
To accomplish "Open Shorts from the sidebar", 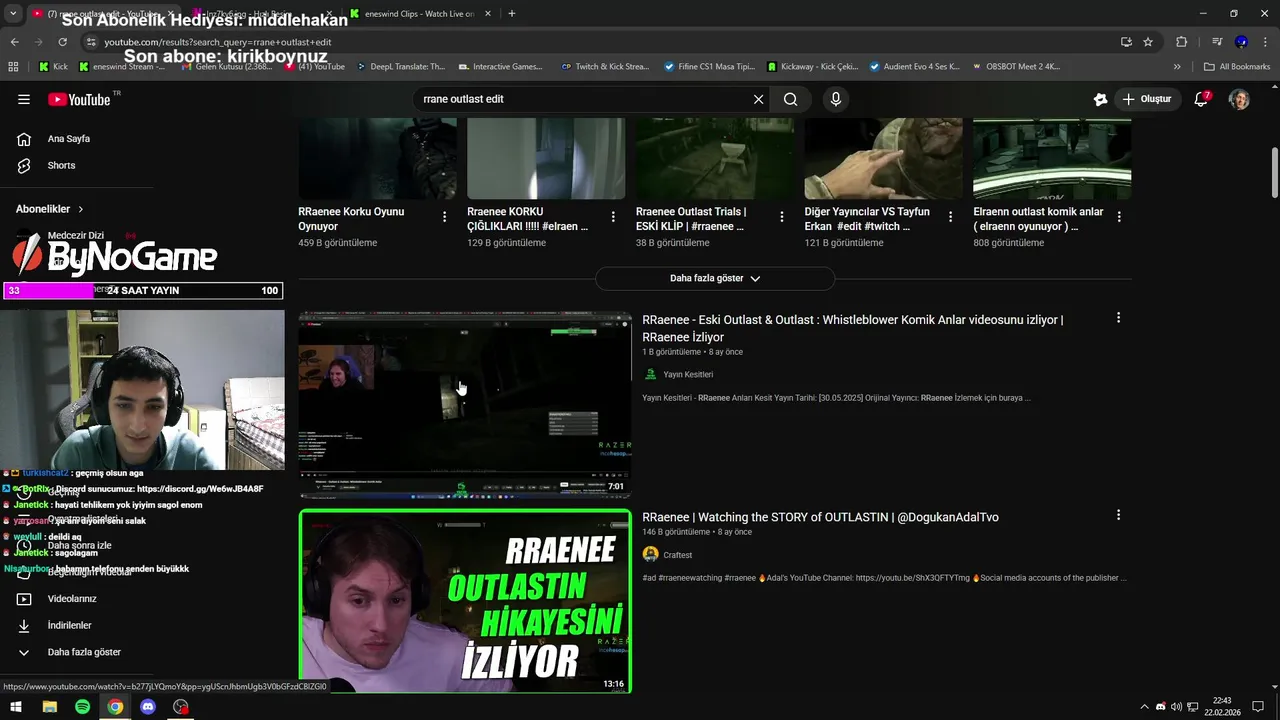I will 61,165.
